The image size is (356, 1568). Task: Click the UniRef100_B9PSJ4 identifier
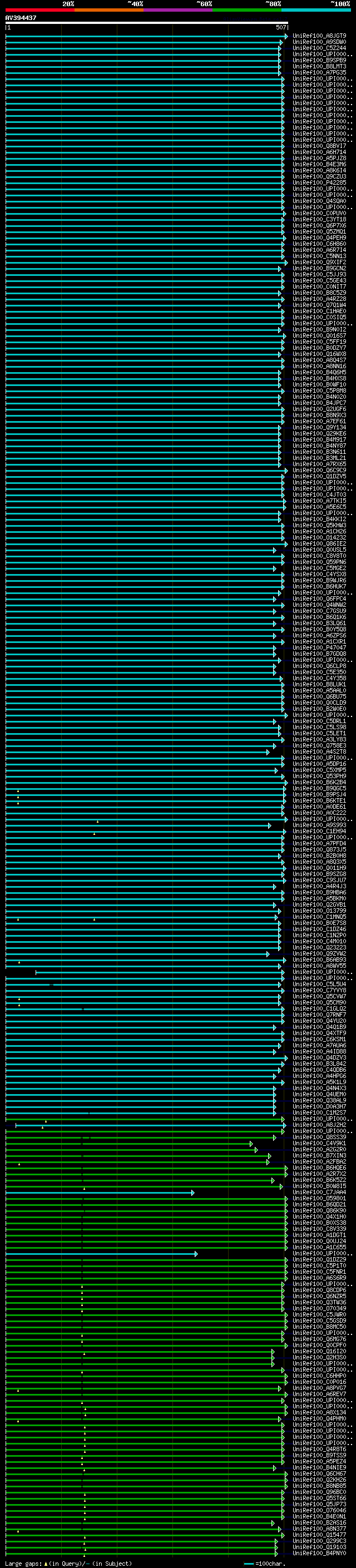click(x=319, y=795)
